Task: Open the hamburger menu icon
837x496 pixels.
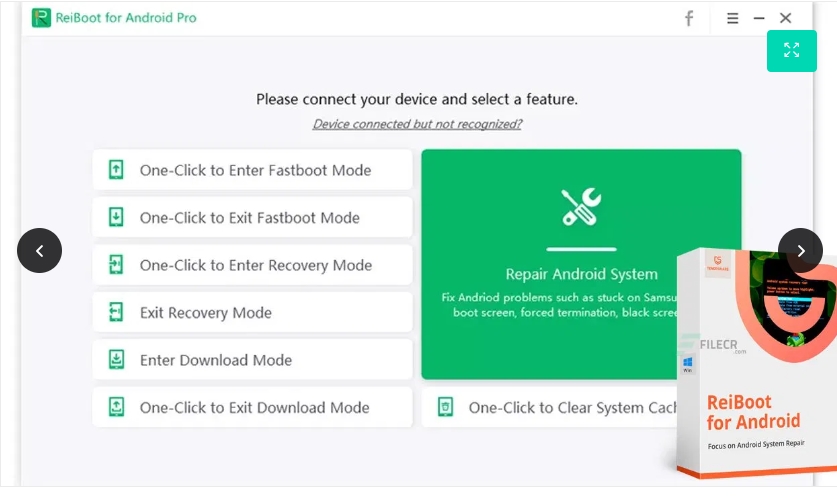Action: pyautogui.click(x=732, y=18)
